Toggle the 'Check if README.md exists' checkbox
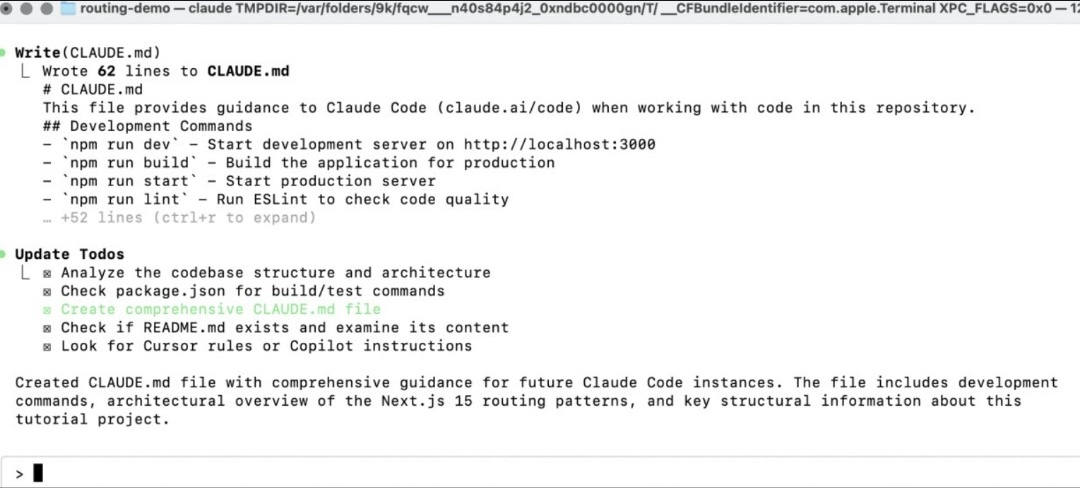 point(48,328)
